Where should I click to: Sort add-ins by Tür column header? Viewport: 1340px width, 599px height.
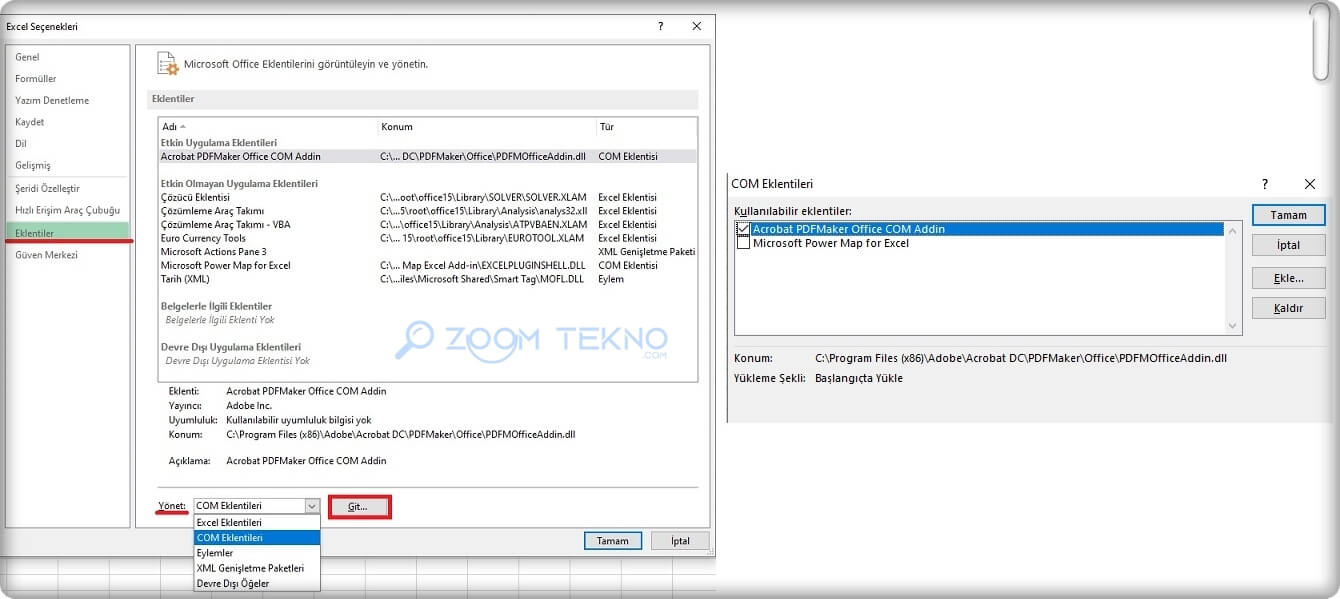[x=646, y=127]
